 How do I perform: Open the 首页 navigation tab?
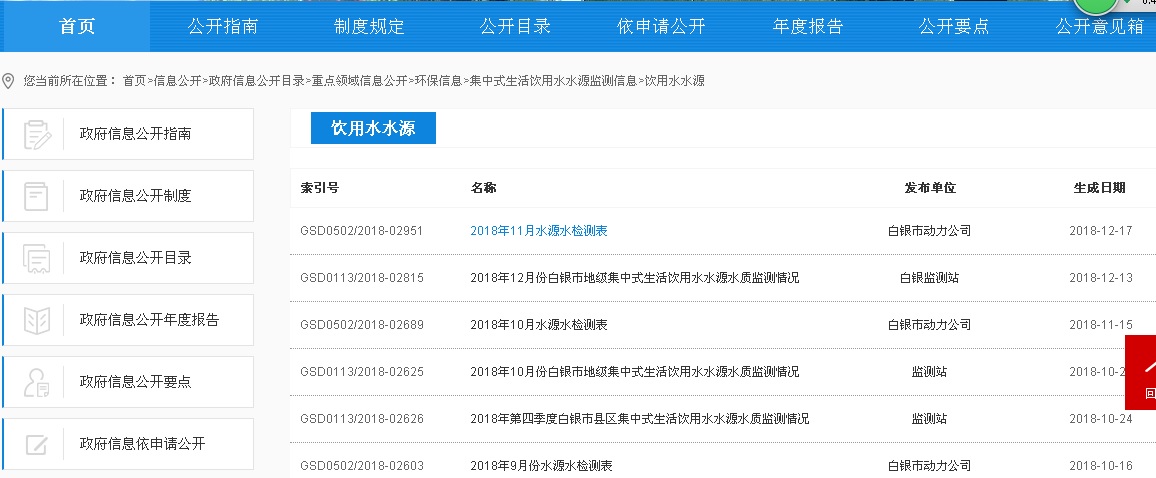pos(77,27)
